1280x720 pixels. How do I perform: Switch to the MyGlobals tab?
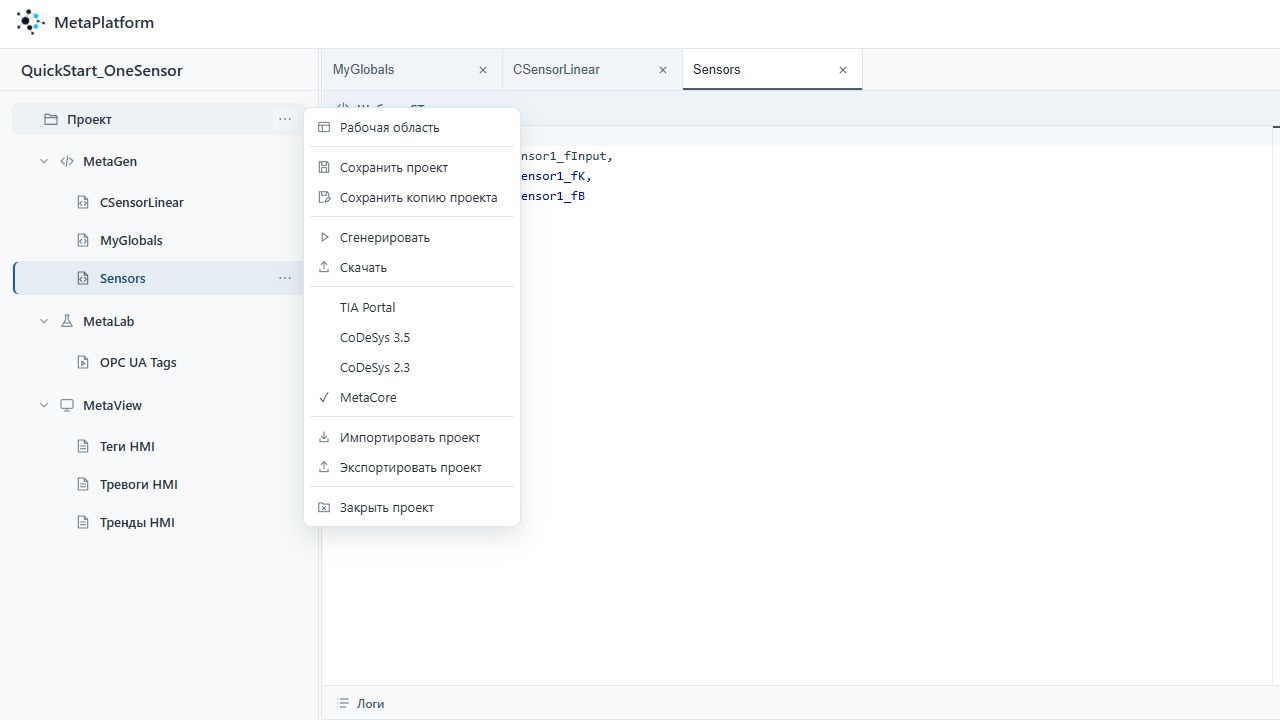(x=411, y=70)
